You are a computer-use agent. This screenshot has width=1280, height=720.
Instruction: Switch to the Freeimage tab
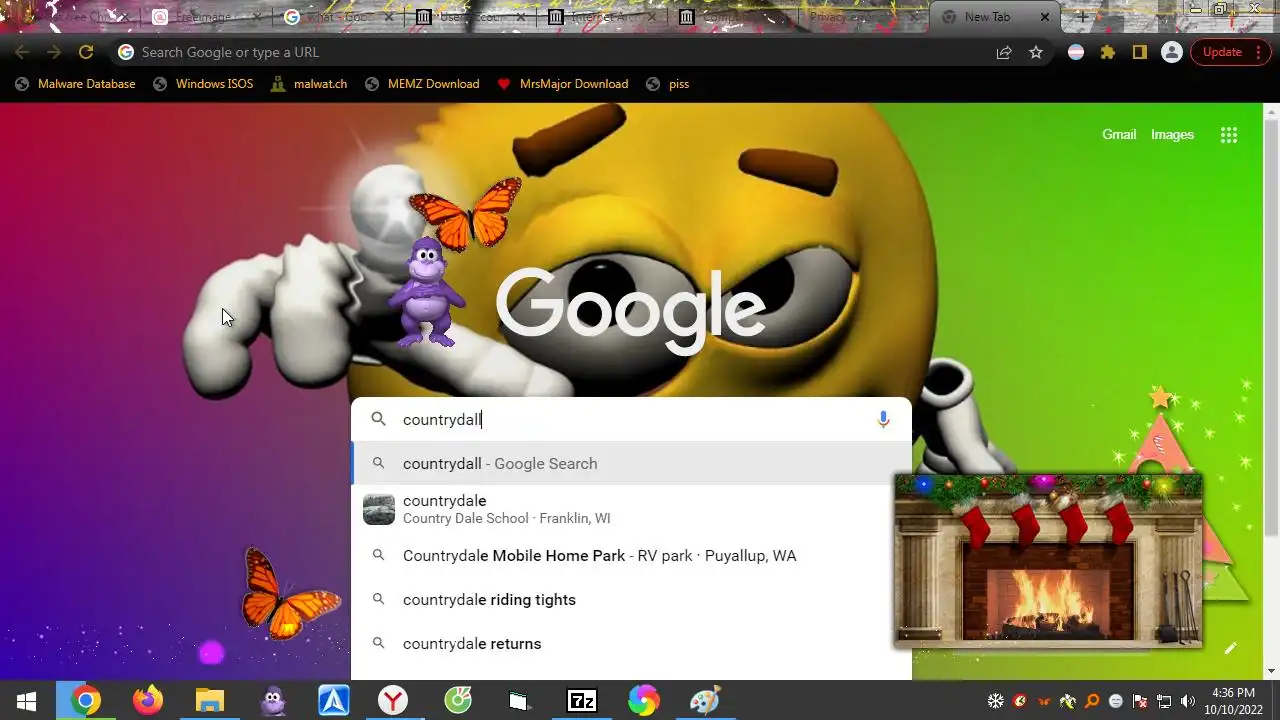(205, 17)
